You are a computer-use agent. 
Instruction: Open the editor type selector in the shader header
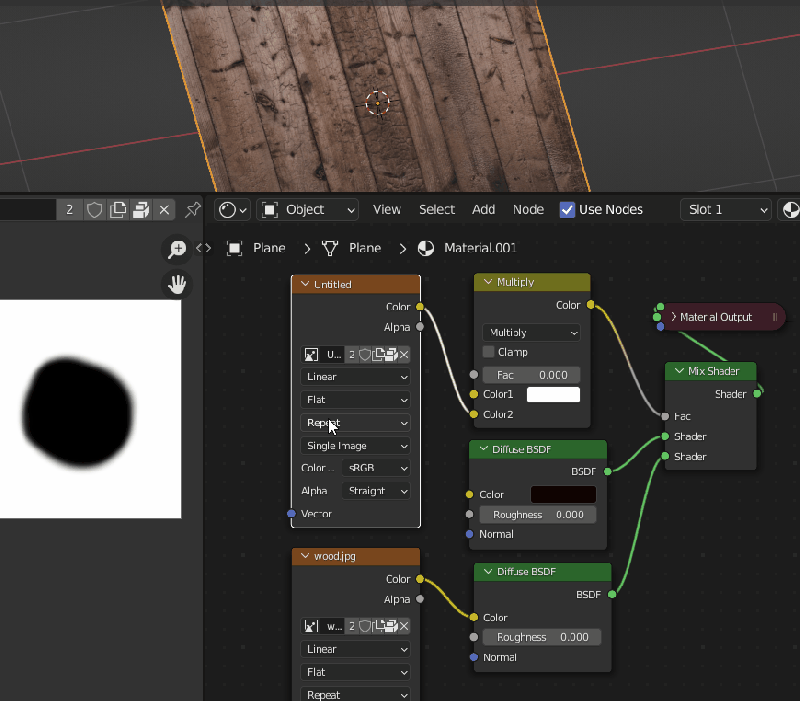tap(231, 209)
